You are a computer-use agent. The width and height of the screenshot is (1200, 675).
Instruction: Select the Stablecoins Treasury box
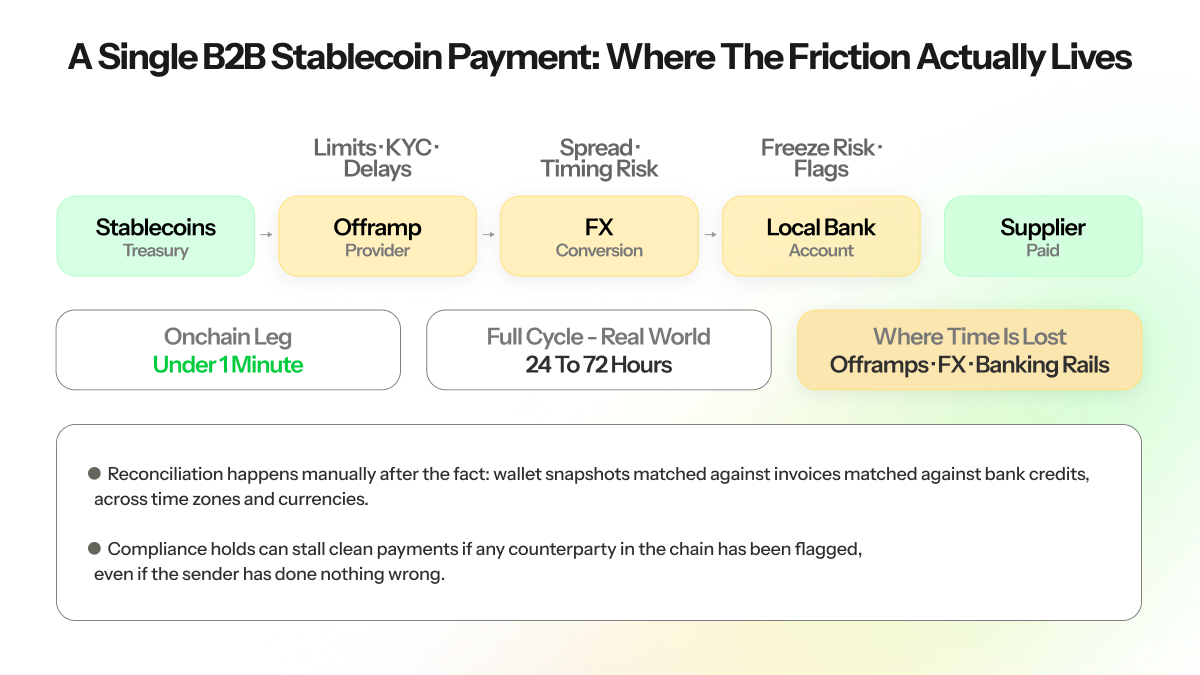(x=156, y=236)
